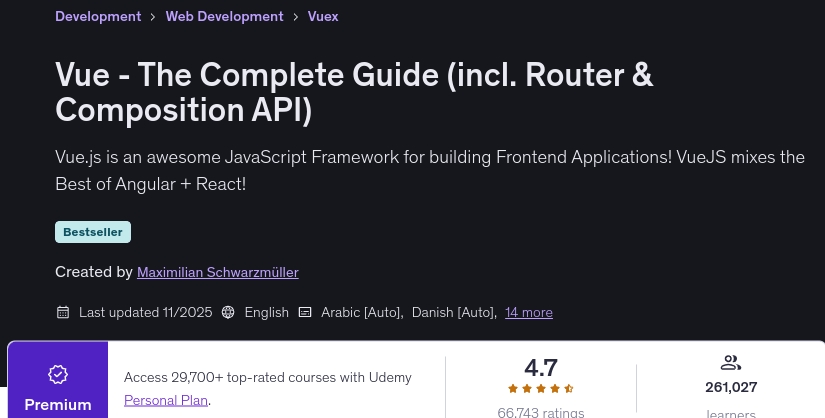The width and height of the screenshot is (825, 418).
Task: Click the Premium label
Action: 58,405
